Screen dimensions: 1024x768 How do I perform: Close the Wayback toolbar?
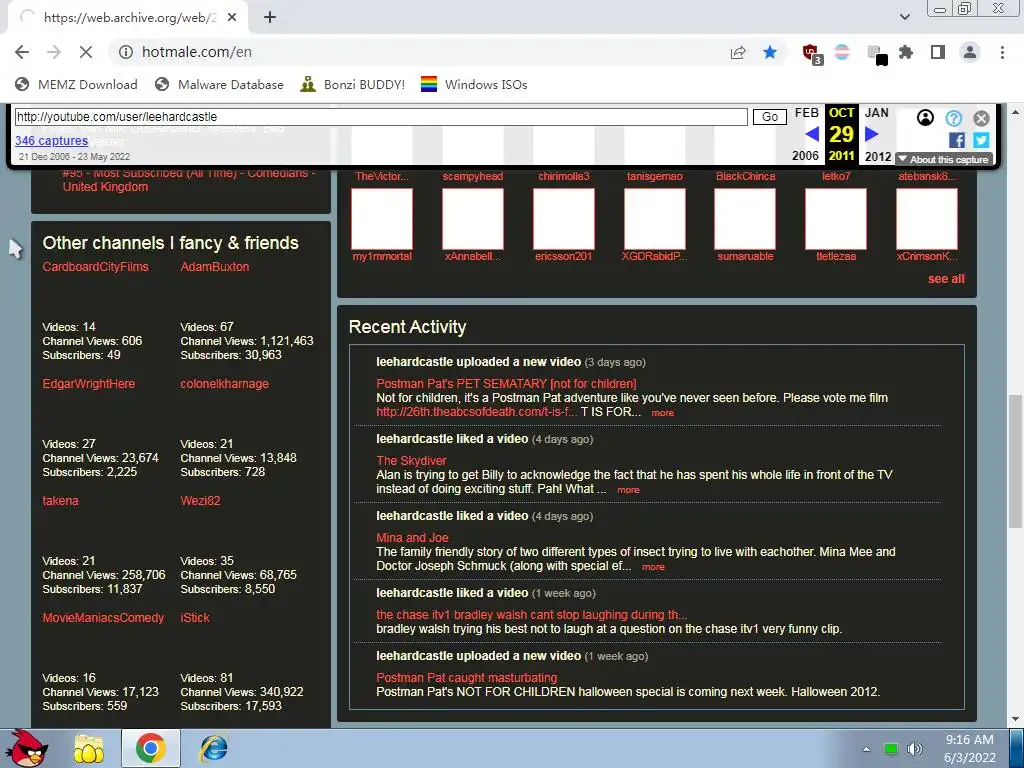pyautogui.click(x=981, y=118)
